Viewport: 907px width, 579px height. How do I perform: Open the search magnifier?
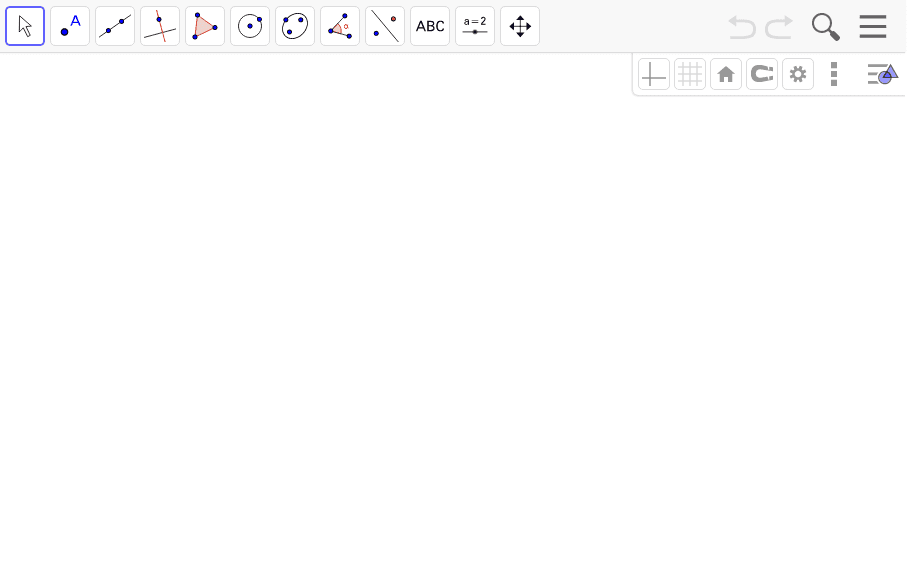point(825,27)
